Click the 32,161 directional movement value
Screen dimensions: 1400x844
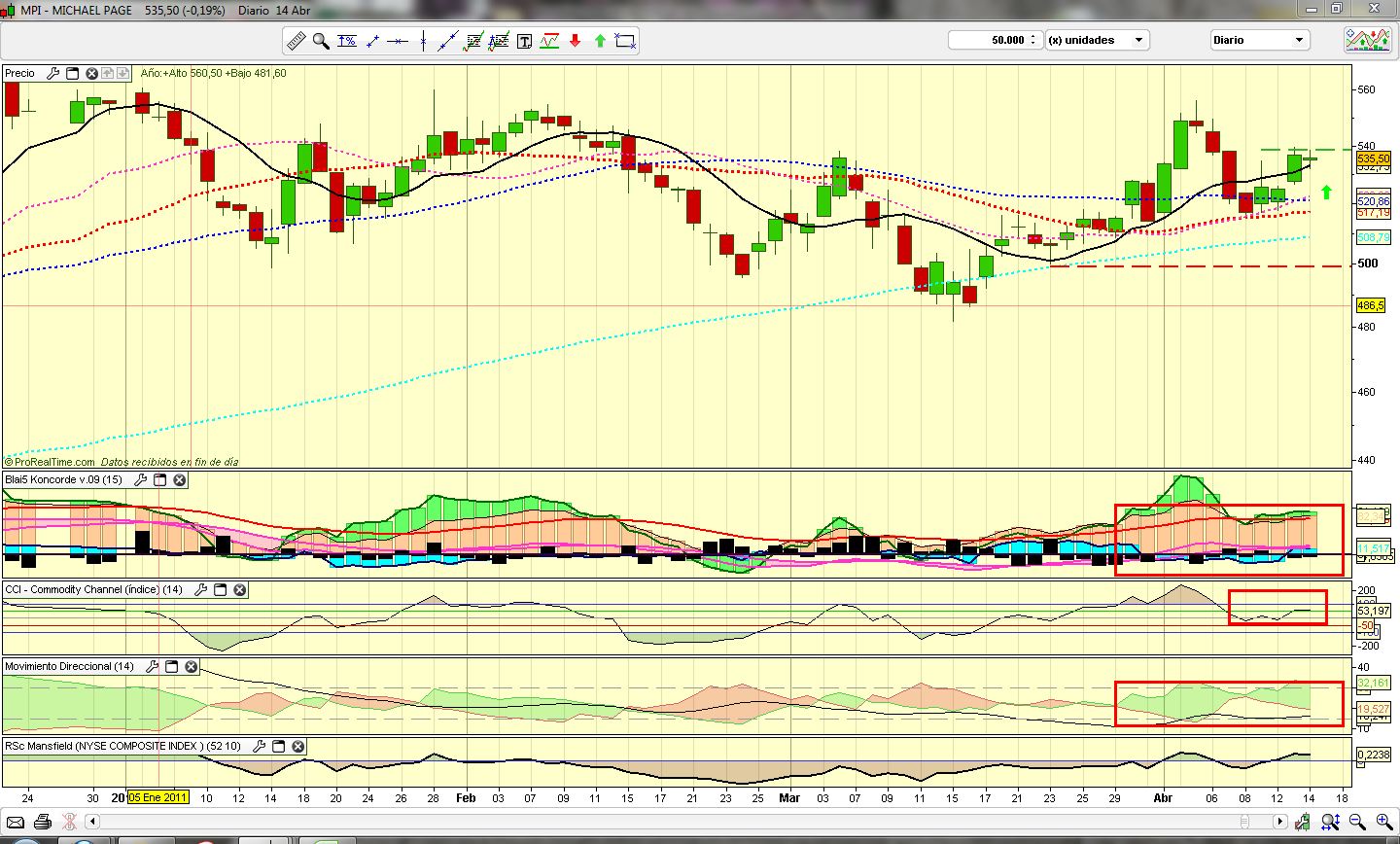tap(1373, 683)
